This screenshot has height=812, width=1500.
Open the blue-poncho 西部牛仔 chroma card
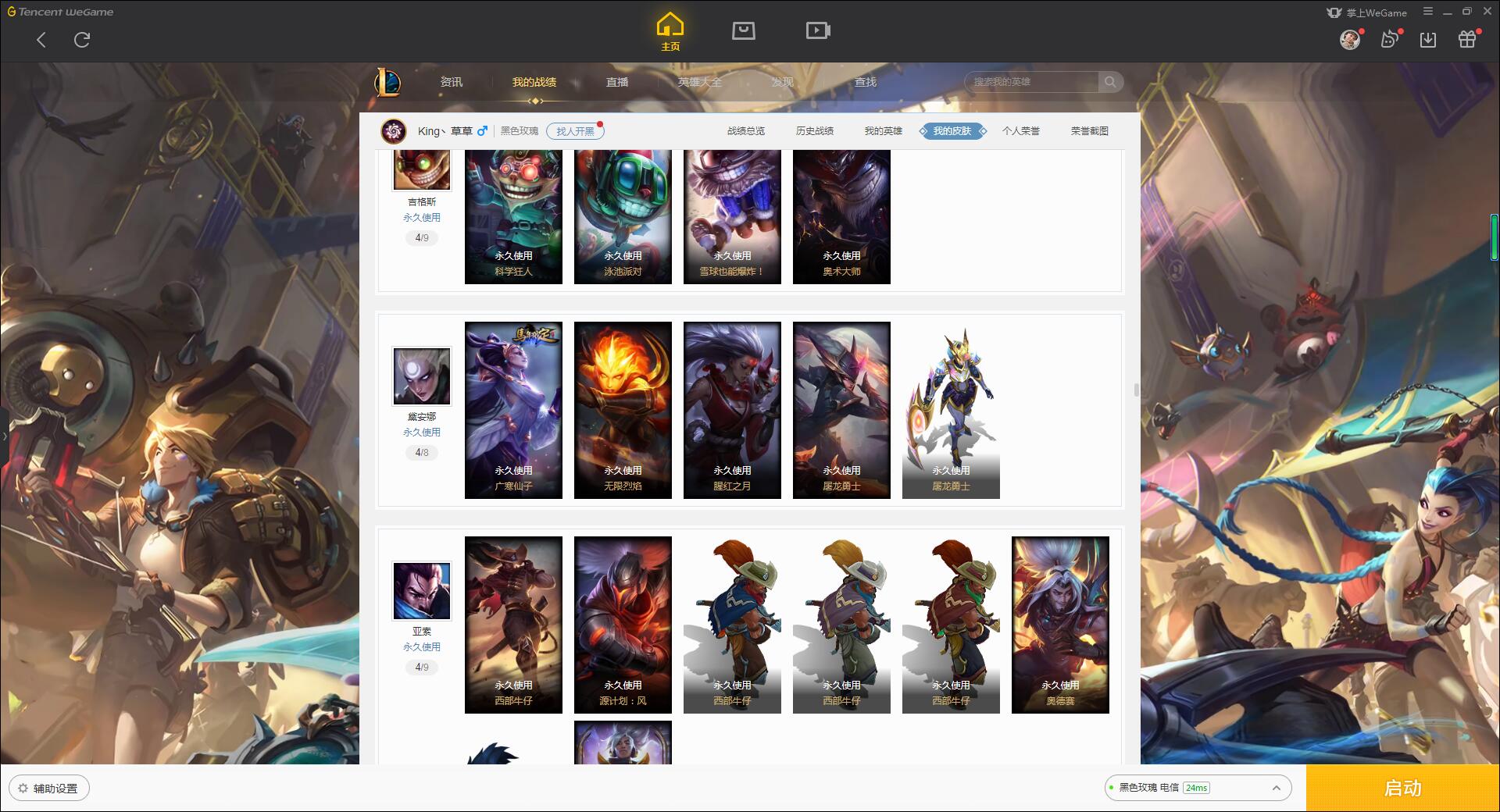tap(732, 625)
